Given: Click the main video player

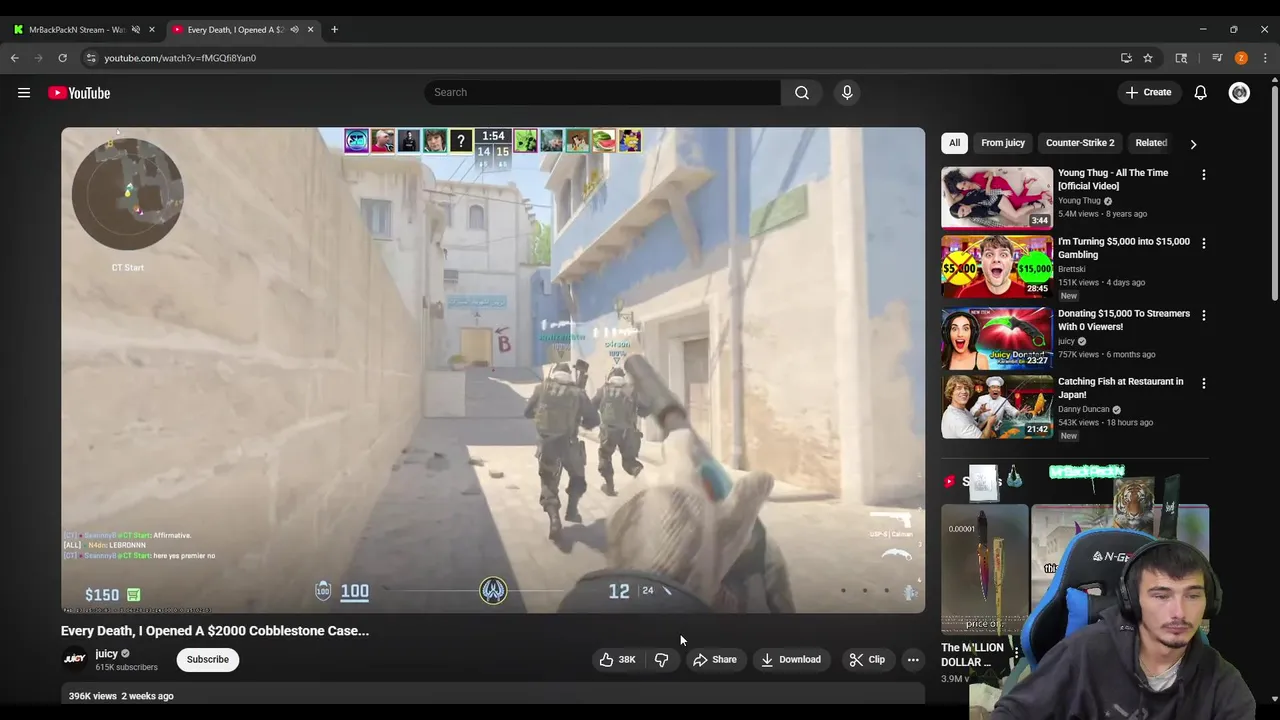Looking at the screenshot, I should tap(493, 370).
